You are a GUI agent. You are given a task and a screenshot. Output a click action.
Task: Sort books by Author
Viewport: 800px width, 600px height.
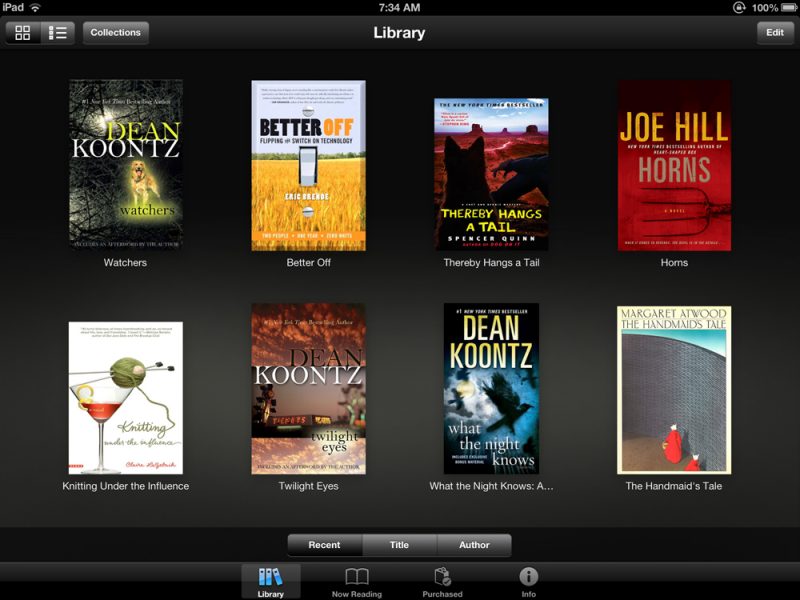coord(476,545)
